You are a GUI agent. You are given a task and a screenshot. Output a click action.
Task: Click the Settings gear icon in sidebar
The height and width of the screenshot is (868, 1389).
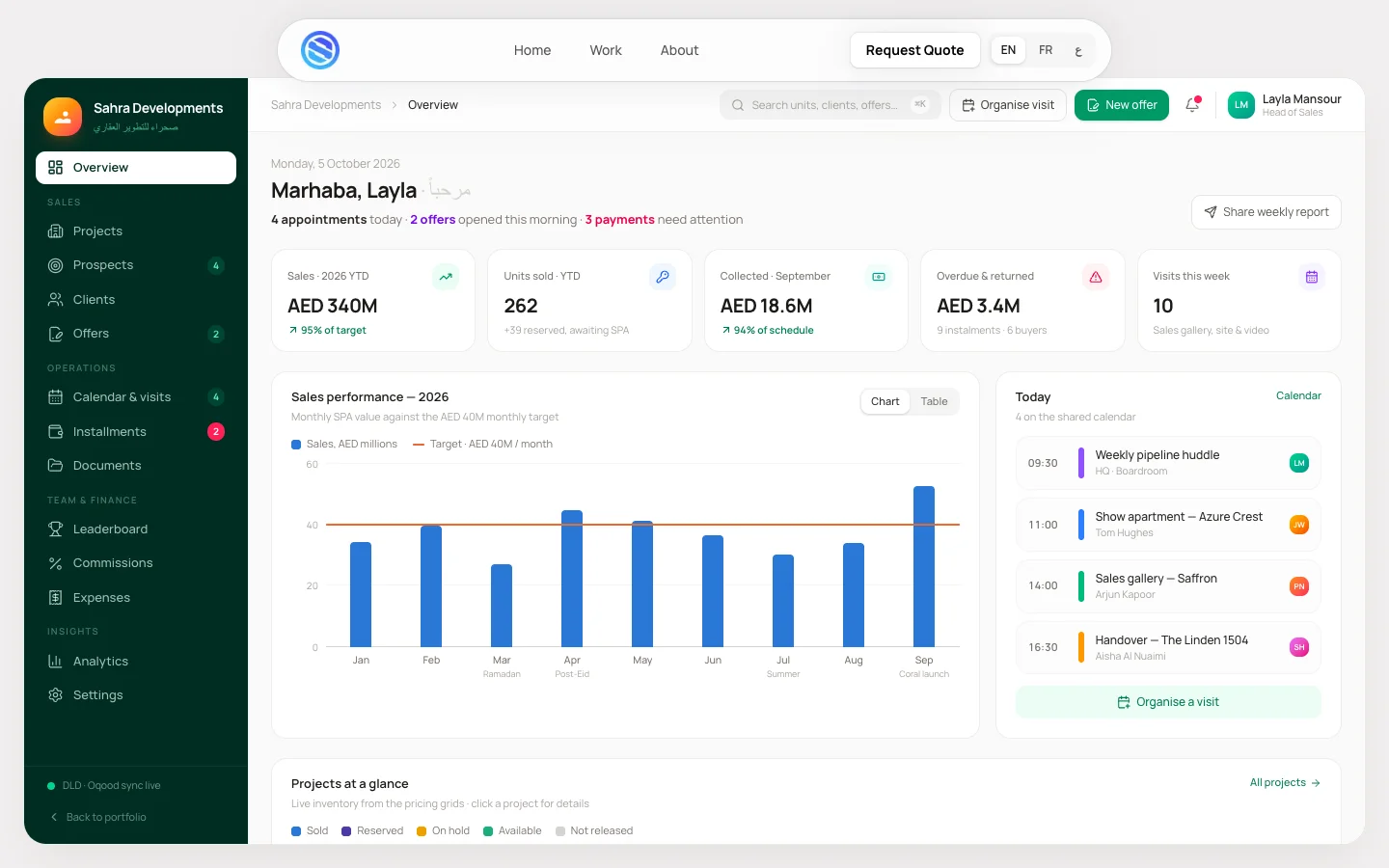point(56,695)
